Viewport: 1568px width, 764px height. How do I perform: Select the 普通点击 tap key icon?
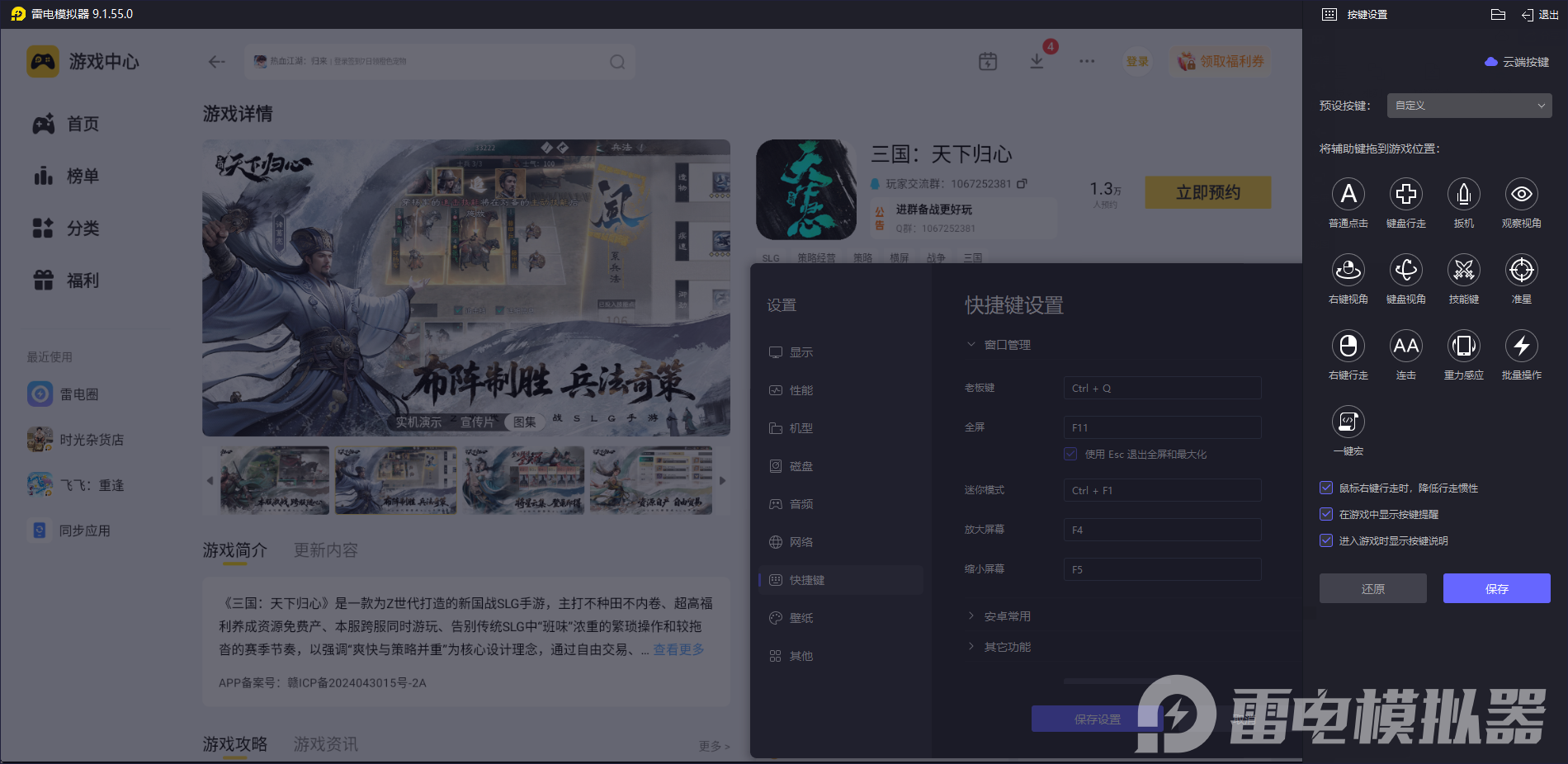click(1348, 195)
